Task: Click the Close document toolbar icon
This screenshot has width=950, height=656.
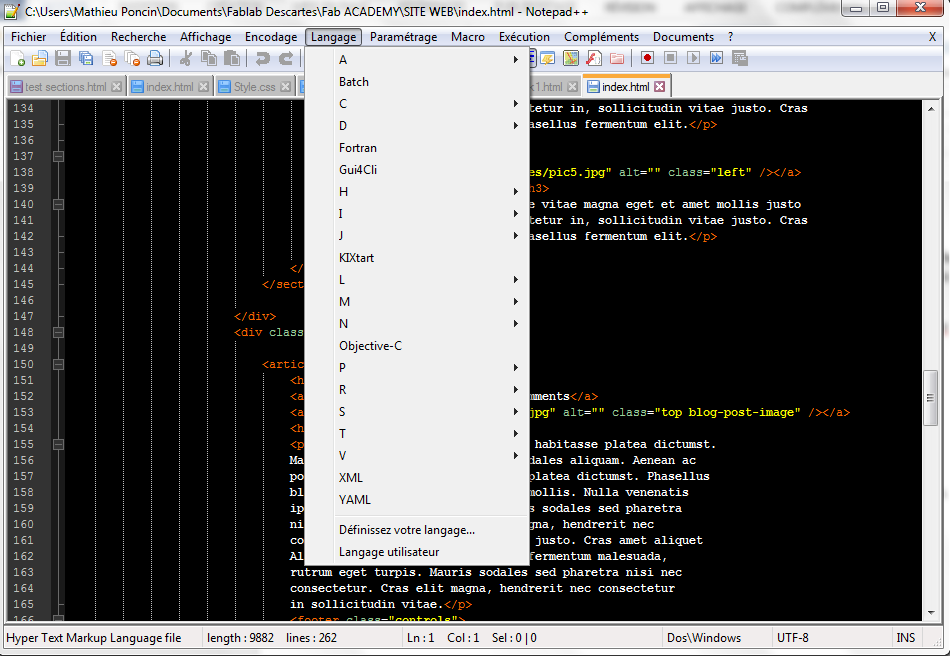Action: click(109, 58)
